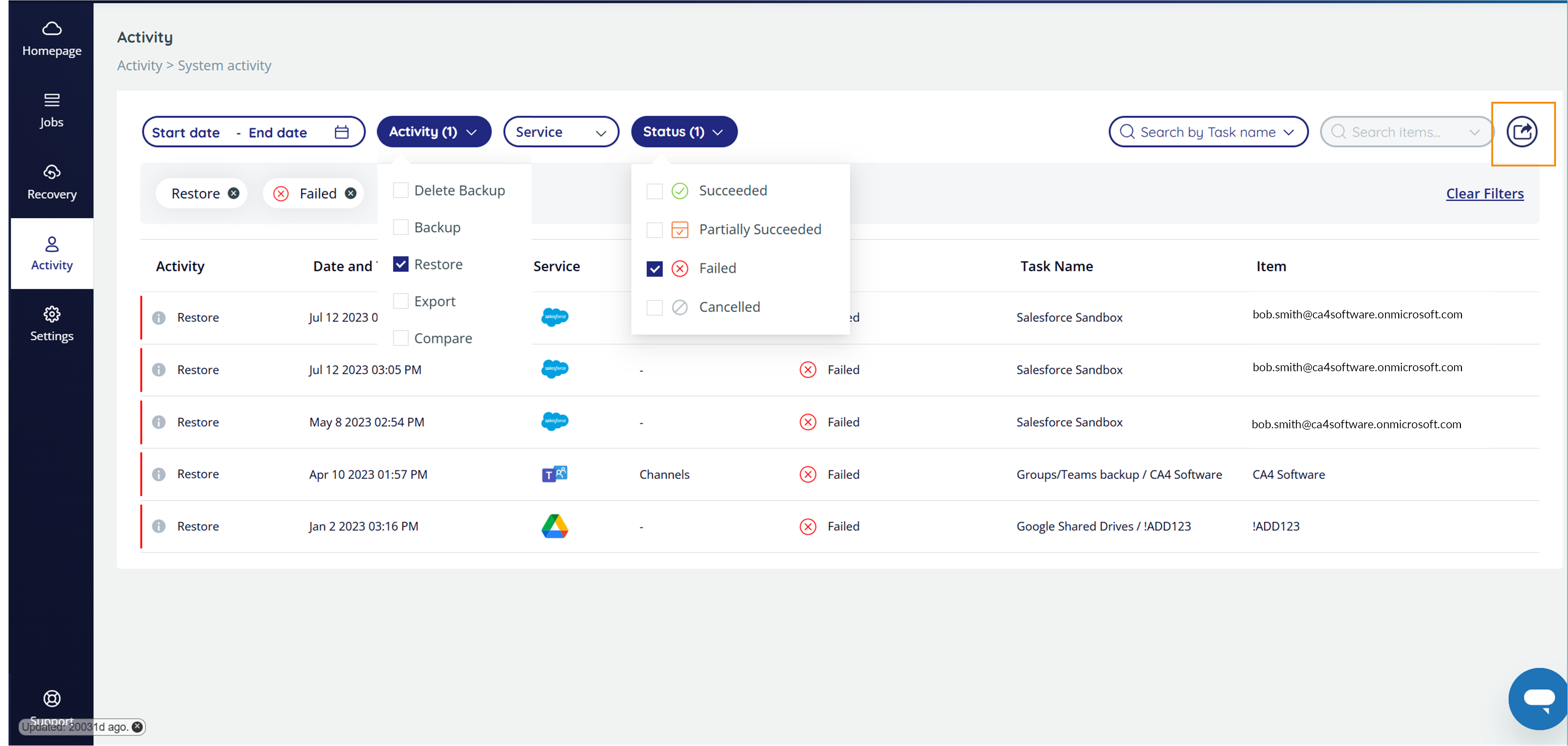Open Settings gear in sidebar

[52, 323]
